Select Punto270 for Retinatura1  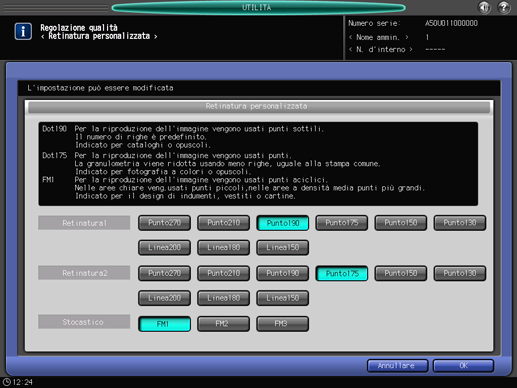164,223
